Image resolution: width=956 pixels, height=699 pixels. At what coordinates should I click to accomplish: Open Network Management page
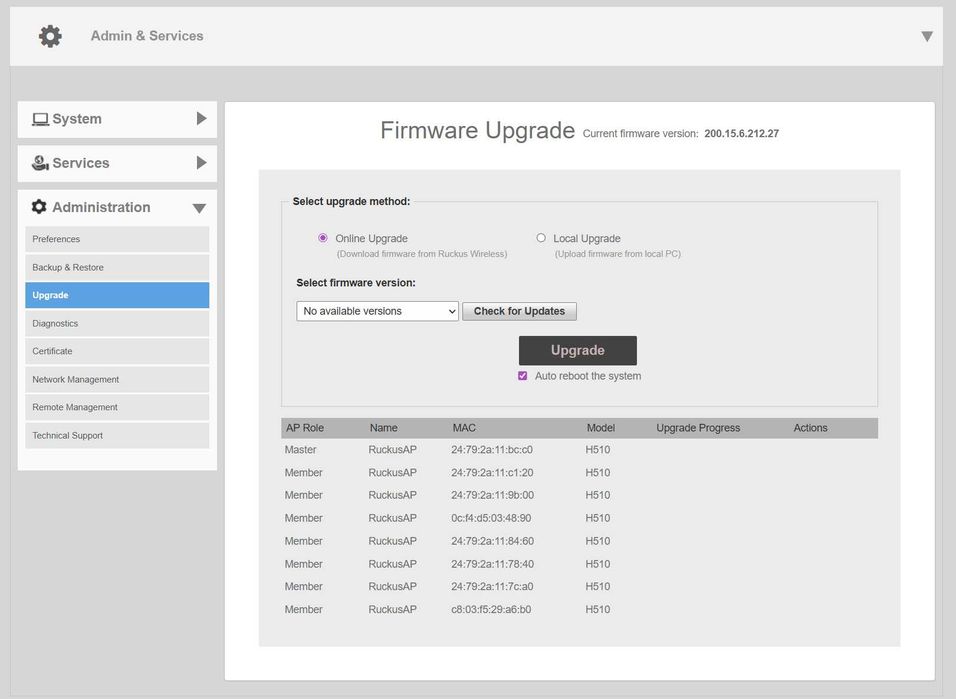pyautogui.click(x=117, y=379)
